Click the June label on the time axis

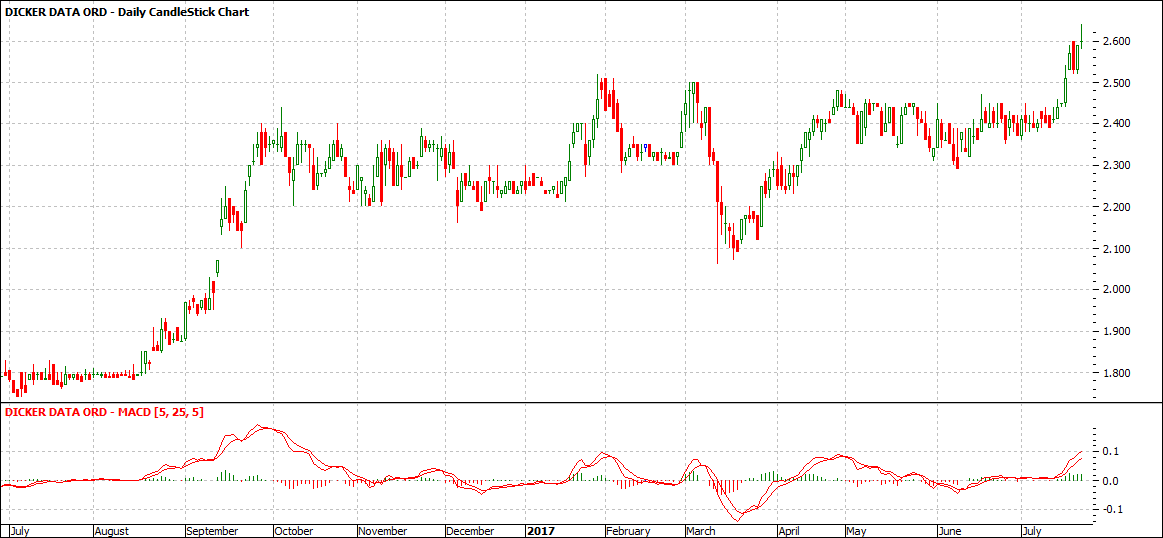(x=949, y=531)
